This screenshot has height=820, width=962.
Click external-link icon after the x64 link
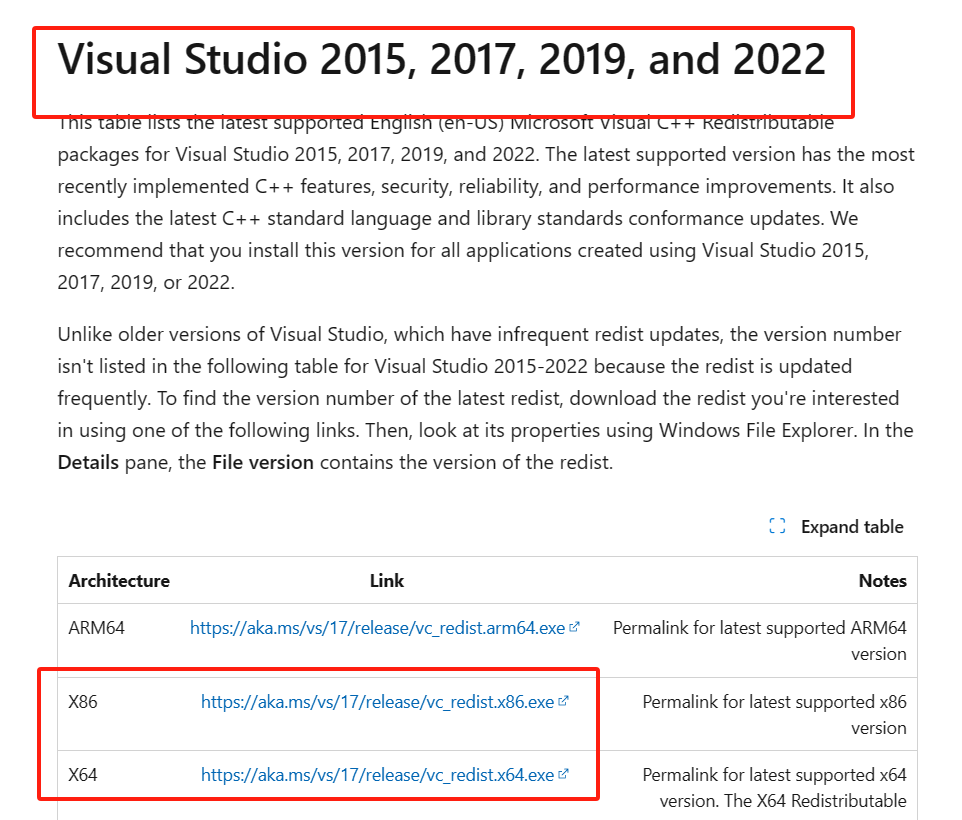(563, 774)
